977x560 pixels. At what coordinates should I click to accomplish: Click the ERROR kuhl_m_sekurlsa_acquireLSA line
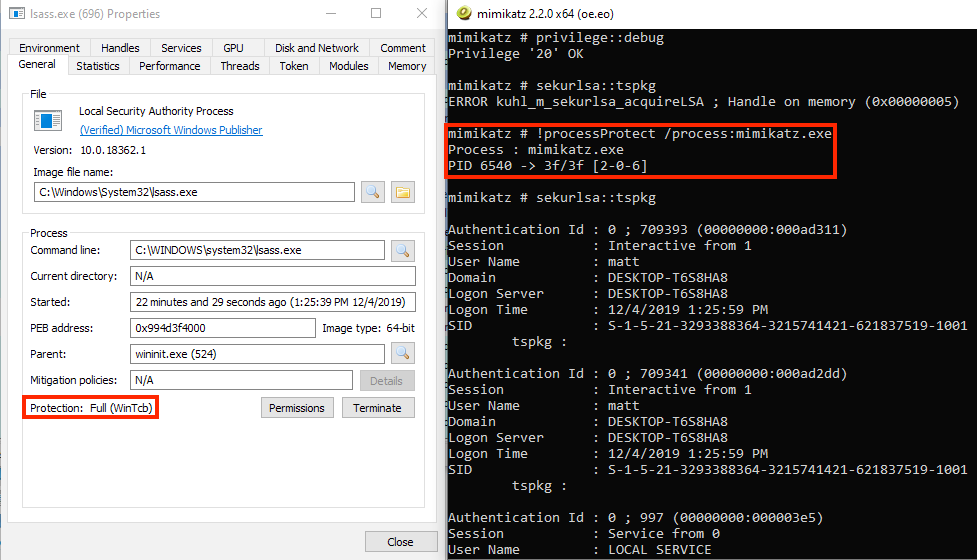click(703, 102)
